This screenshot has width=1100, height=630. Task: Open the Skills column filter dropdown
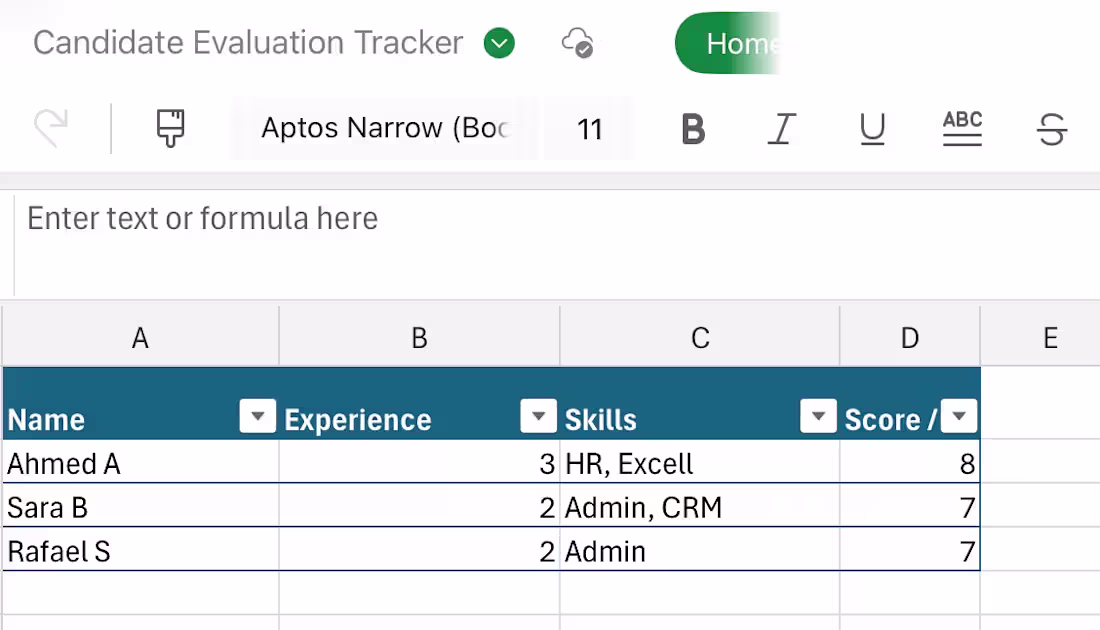[818, 416]
